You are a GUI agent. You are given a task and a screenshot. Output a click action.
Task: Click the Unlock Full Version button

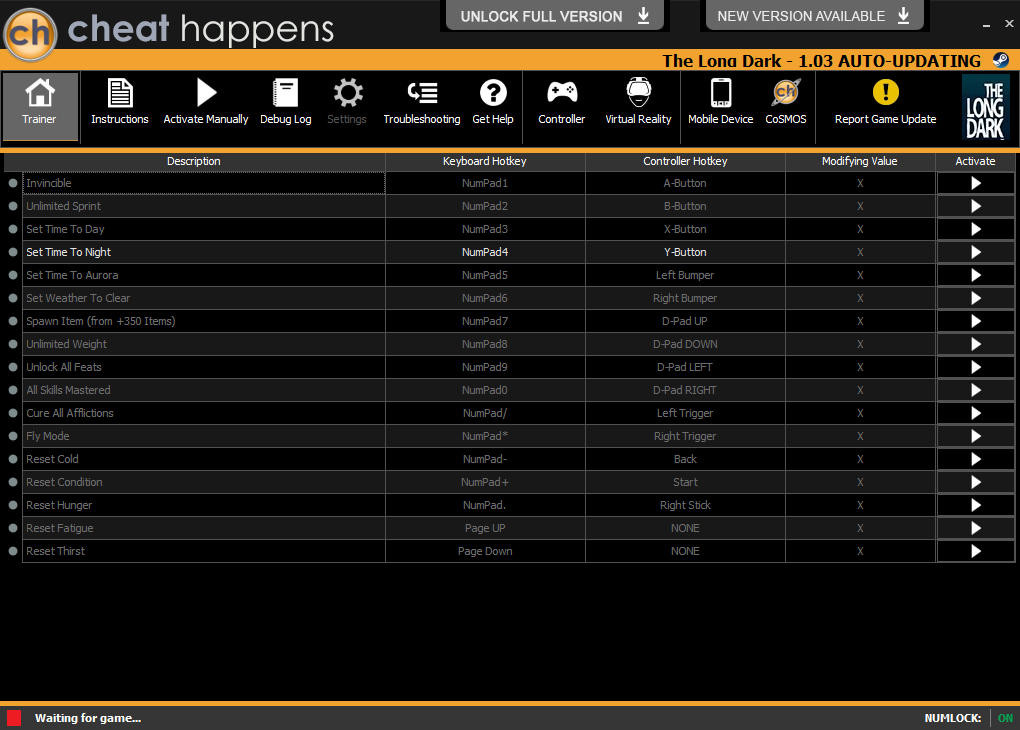(x=554, y=16)
